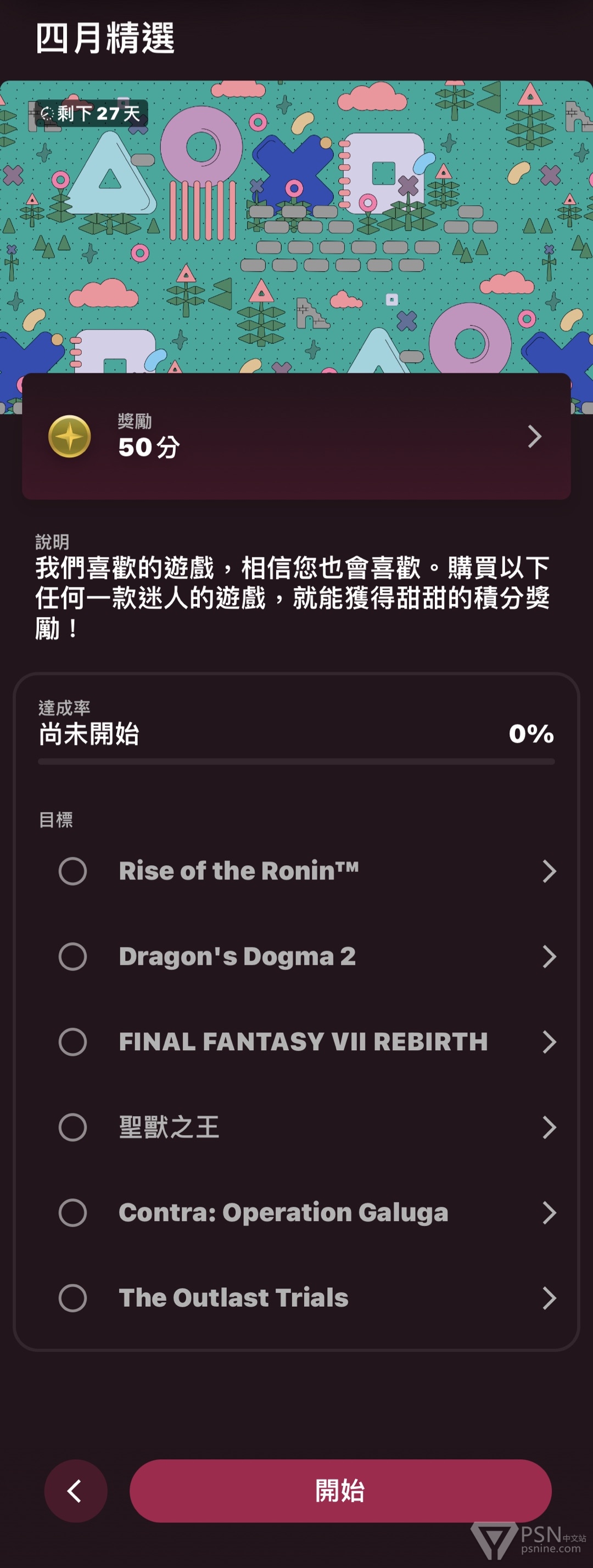The height and width of the screenshot is (1568, 593).
Task: Open 聖獸之王 details arrow
Action: (x=549, y=1127)
